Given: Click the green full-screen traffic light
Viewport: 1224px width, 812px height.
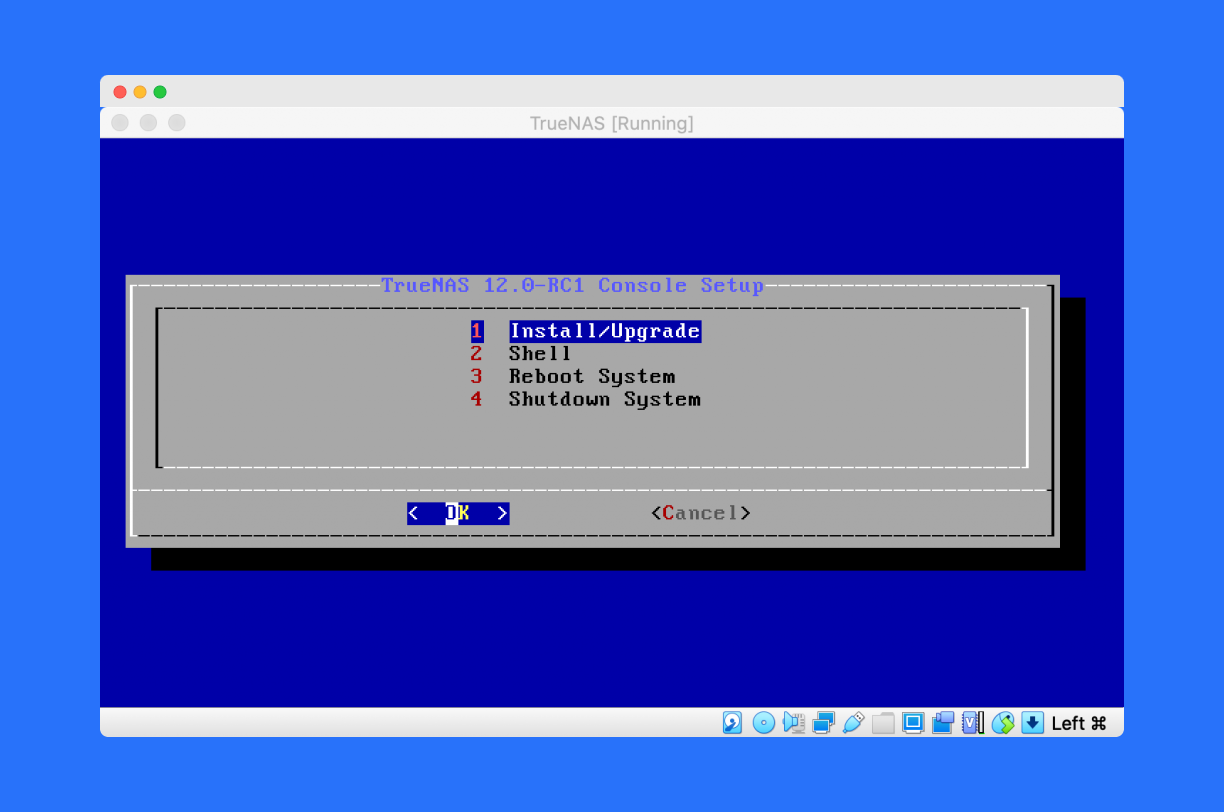Looking at the screenshot, I should point(160,91).
